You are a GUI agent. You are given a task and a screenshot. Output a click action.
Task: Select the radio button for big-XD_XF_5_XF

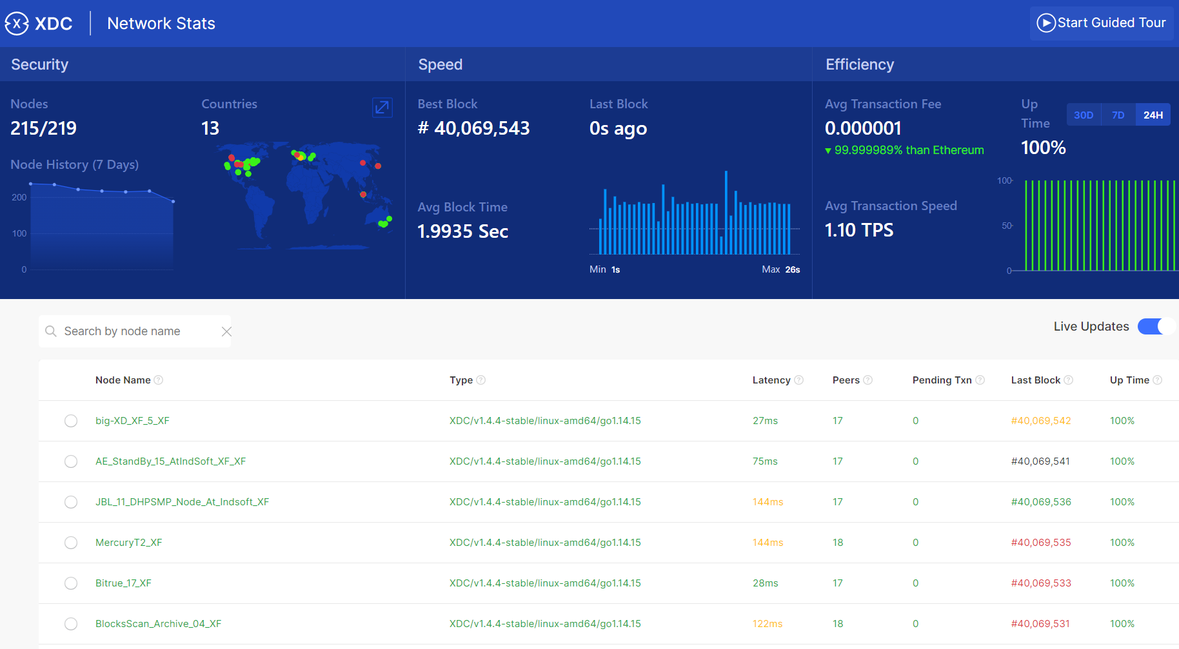tap(71, 421)
